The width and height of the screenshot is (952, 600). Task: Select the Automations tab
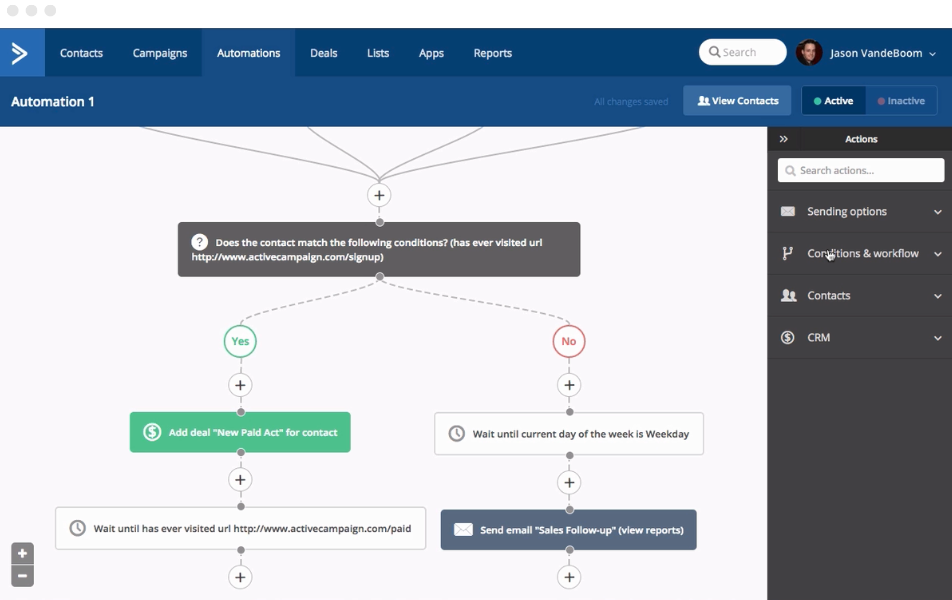pos(248,53)
